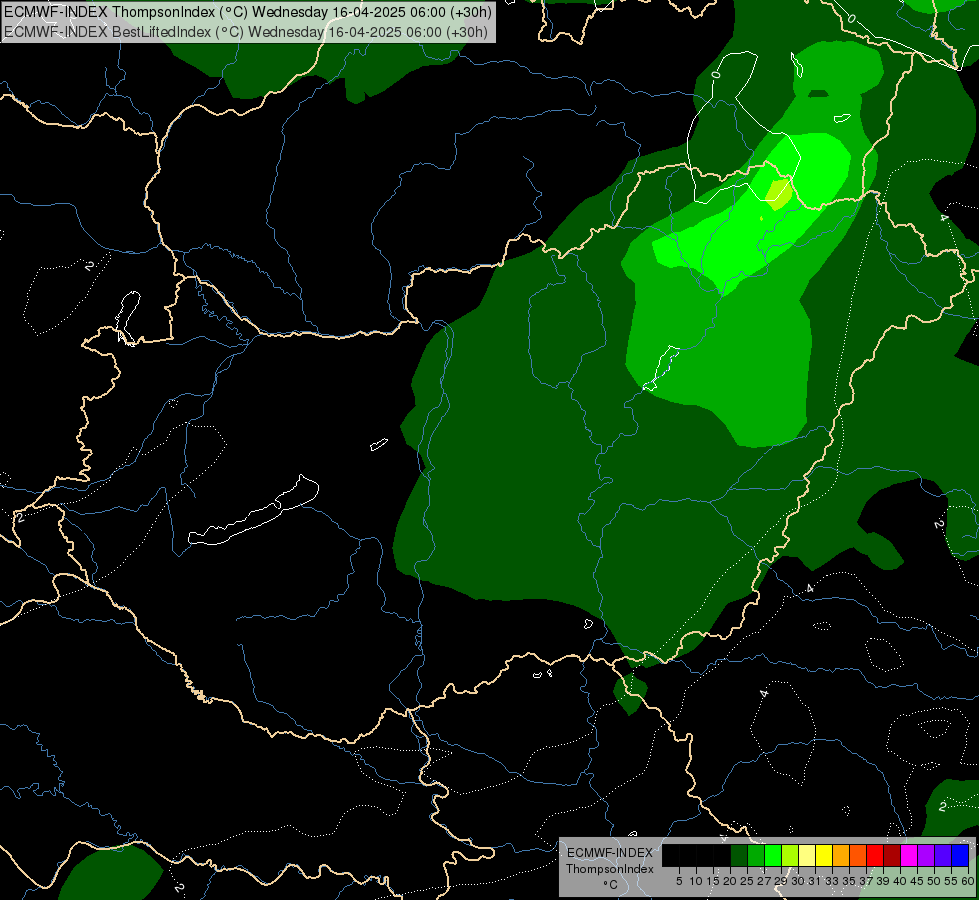Click legend tick label '15'
Viewport: 979px width, 900px height.
click(x=713, y=881)
